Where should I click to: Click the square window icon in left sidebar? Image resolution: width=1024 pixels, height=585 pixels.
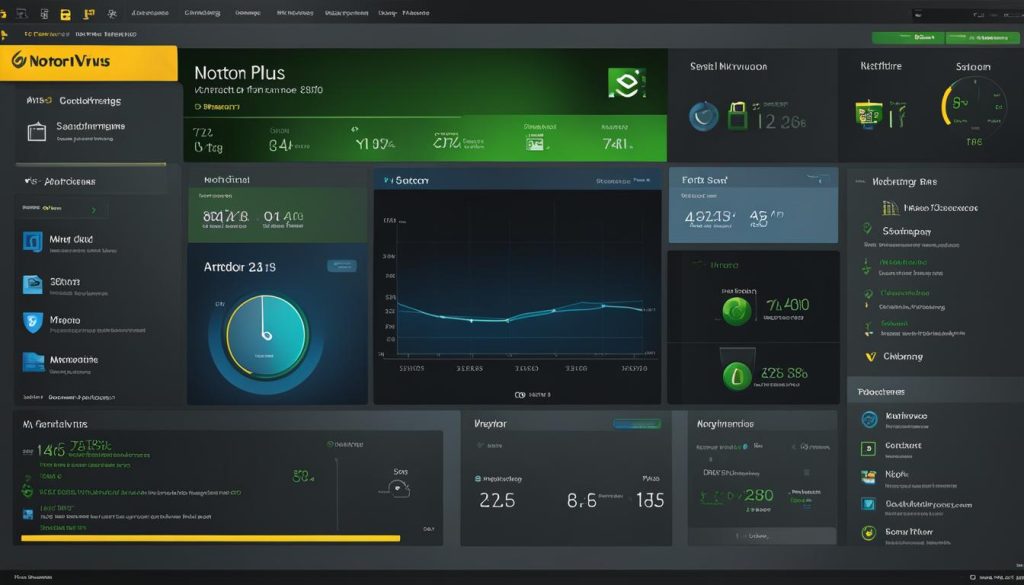point(37,131)
